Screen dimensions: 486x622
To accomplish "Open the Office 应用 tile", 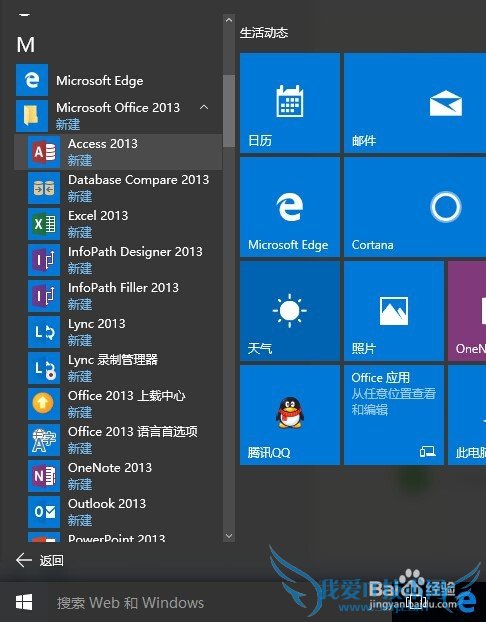I will tap(394, 415).
